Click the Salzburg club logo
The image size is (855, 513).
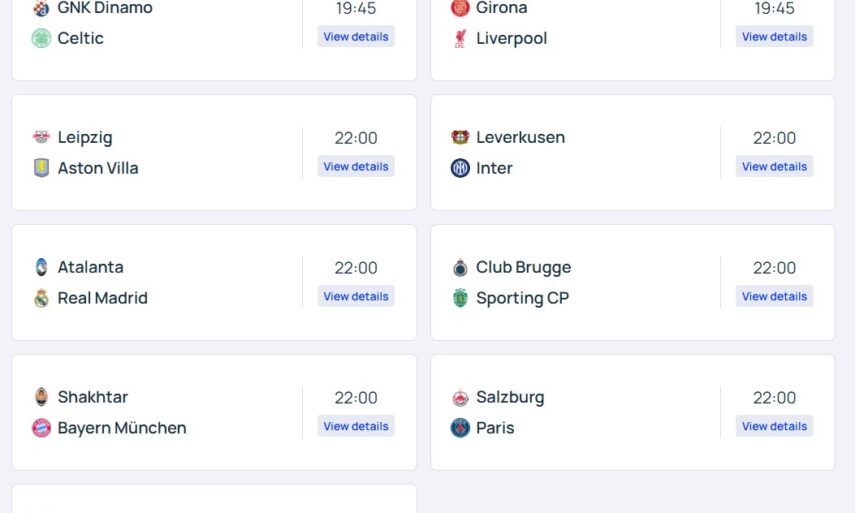(x=460, y=397)
